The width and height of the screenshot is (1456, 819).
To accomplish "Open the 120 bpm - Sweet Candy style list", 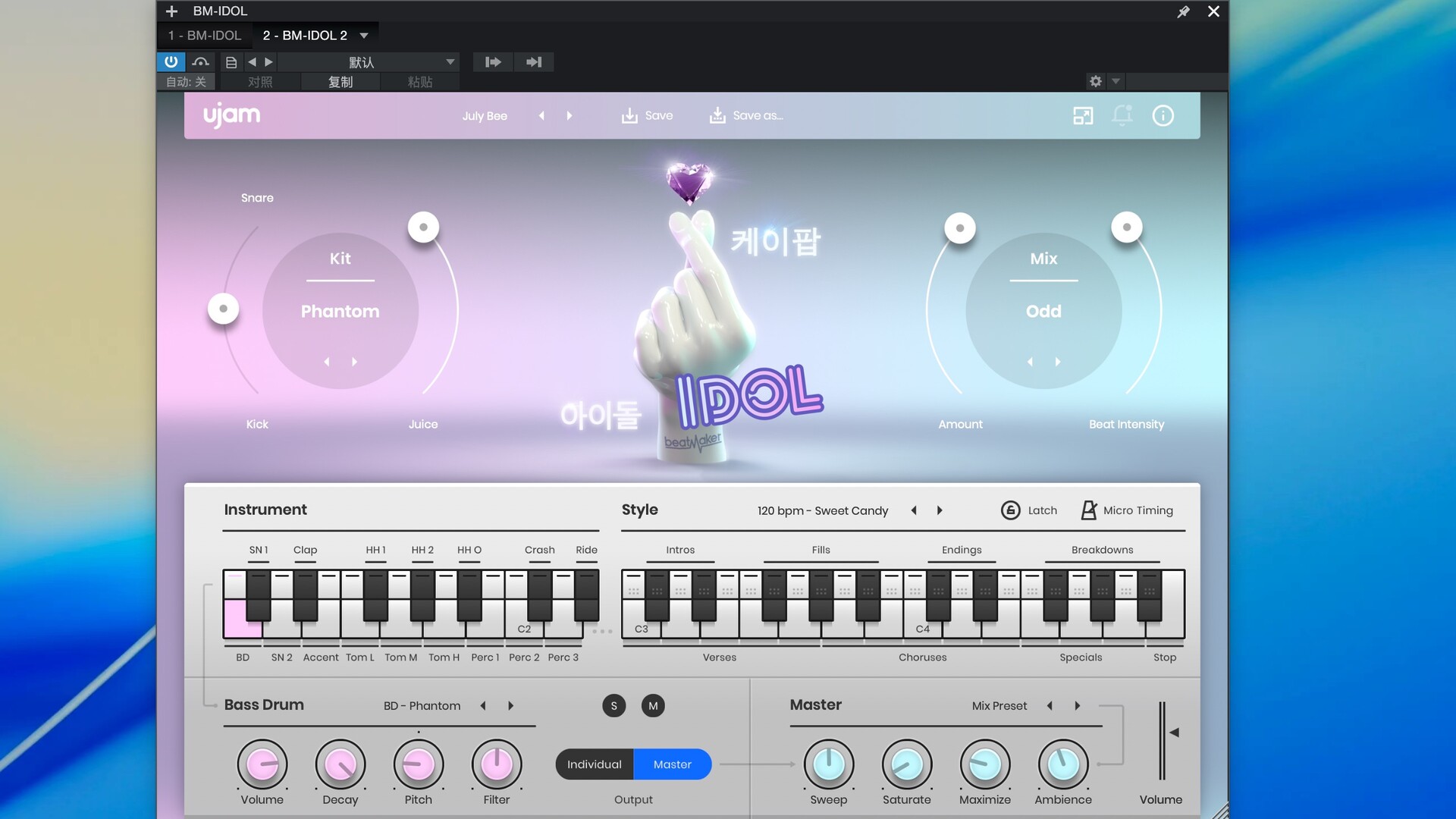I will click(x=822, y=511).
